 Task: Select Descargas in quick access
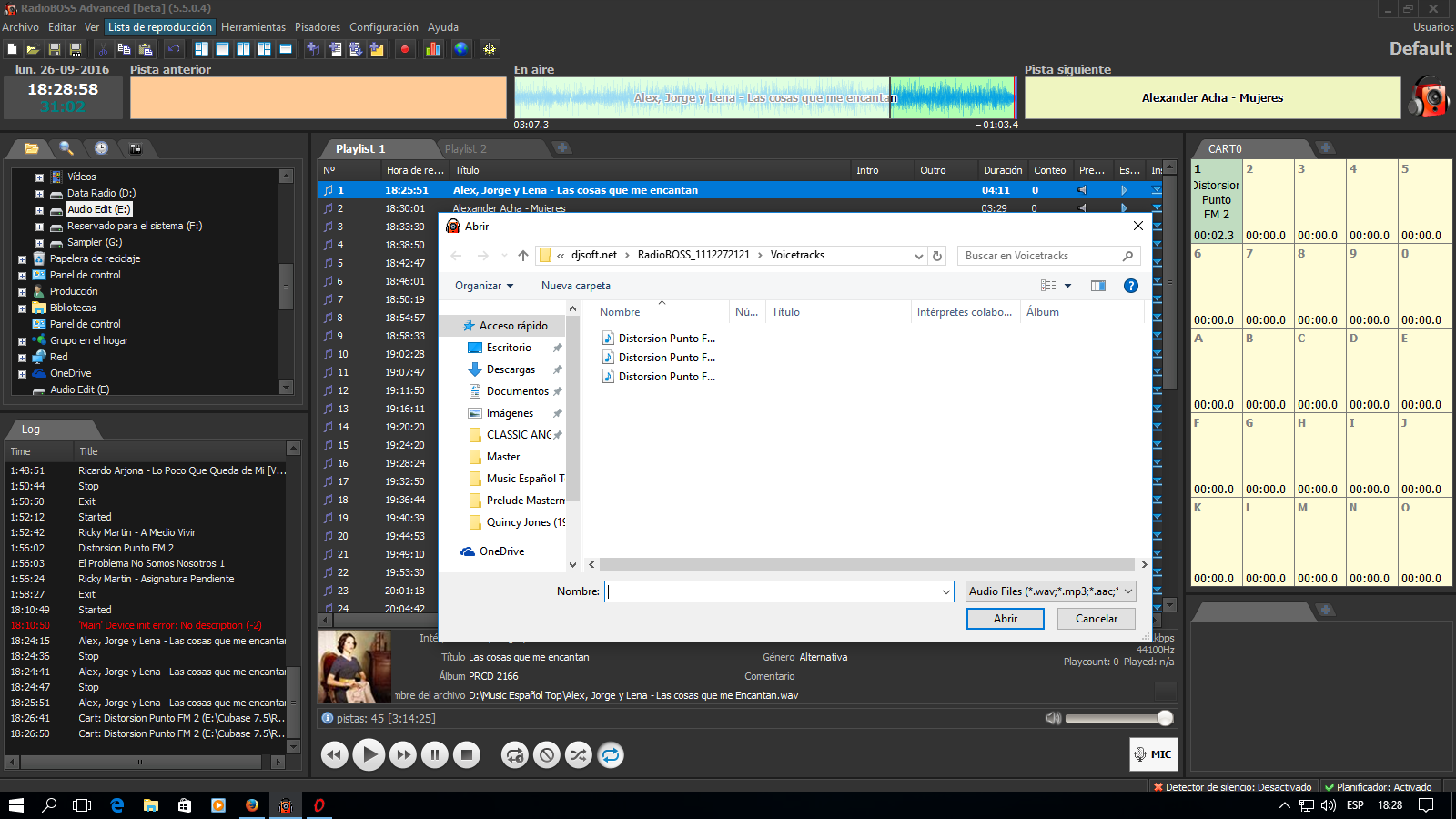511,369
